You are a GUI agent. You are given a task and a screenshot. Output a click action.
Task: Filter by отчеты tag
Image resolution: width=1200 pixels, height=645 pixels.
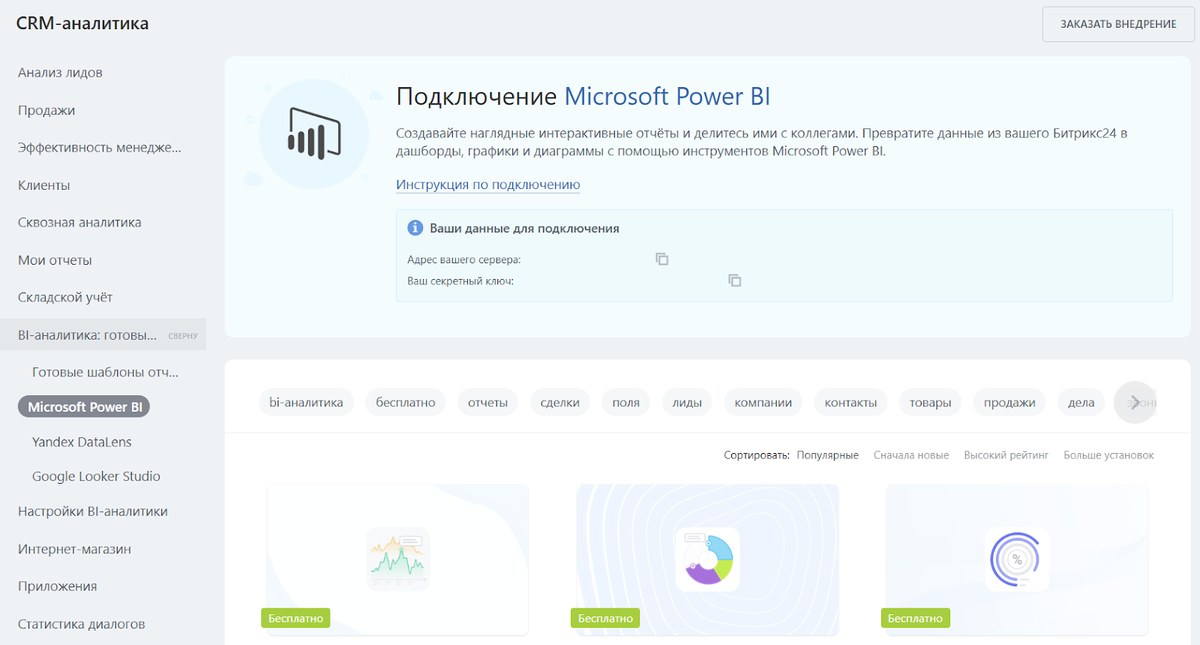coord(488,402)
